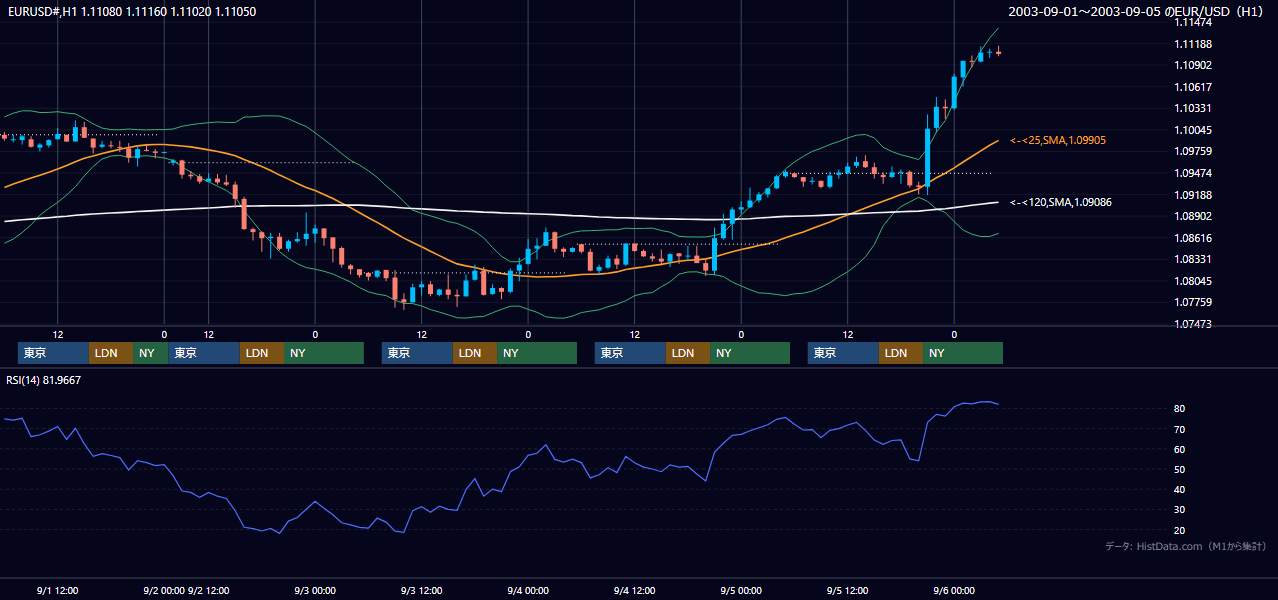Click the rightmost 東京 session block
Image resolution: width=1278 pixels, height=600 pixels.
pyautogui.click(x=844, y=353)
